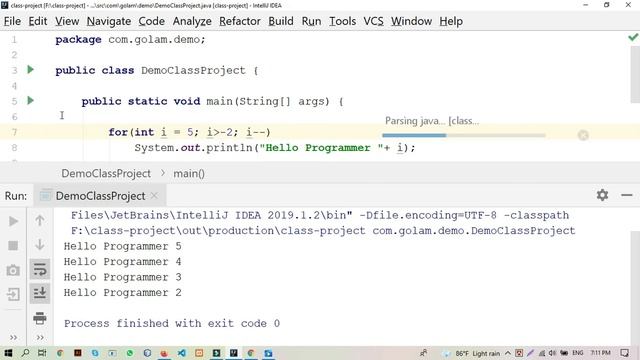Click DemoClassProject in the breadcrumb bar

click(x=106, y=173)
